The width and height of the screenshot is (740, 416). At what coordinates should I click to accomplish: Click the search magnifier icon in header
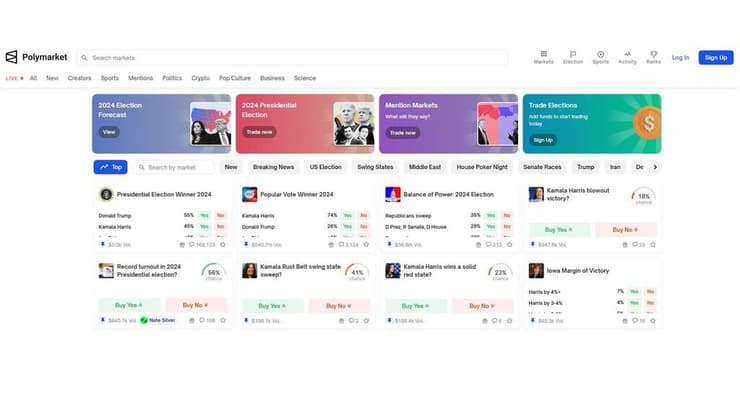tap(84, 58)
